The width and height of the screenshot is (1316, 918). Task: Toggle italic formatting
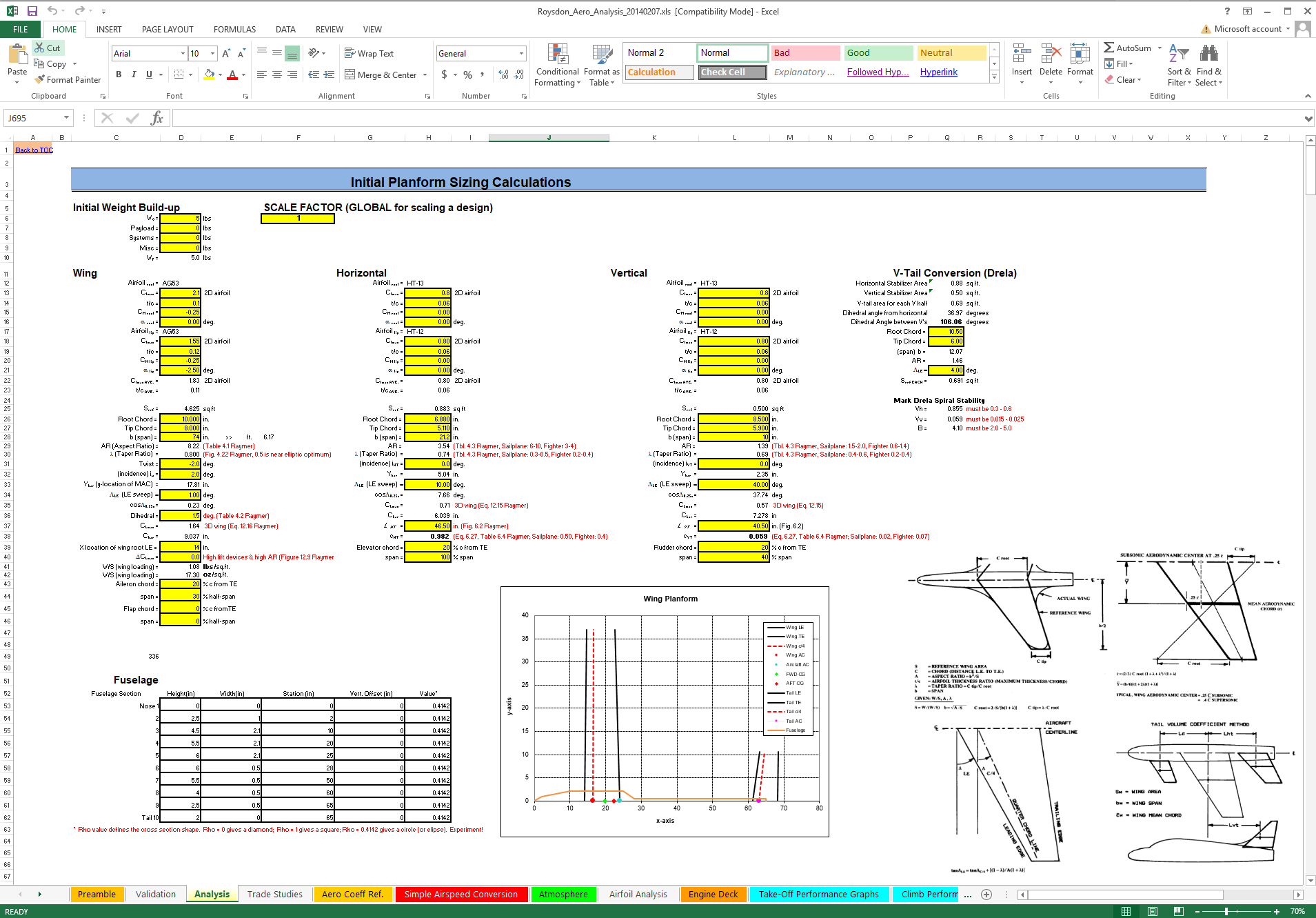point(133,74)
